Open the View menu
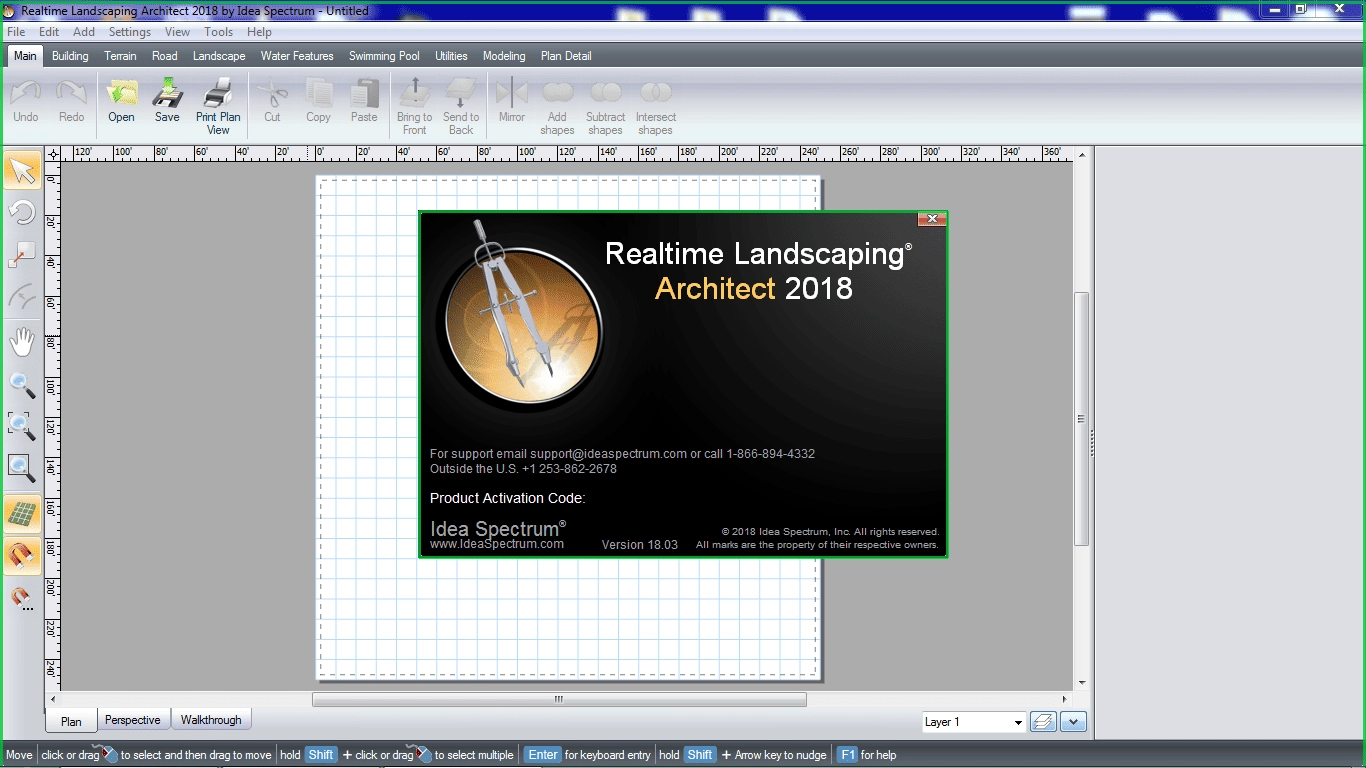Image resolution: width=1366 pixels, height=768 pixels. coord(177,32)
